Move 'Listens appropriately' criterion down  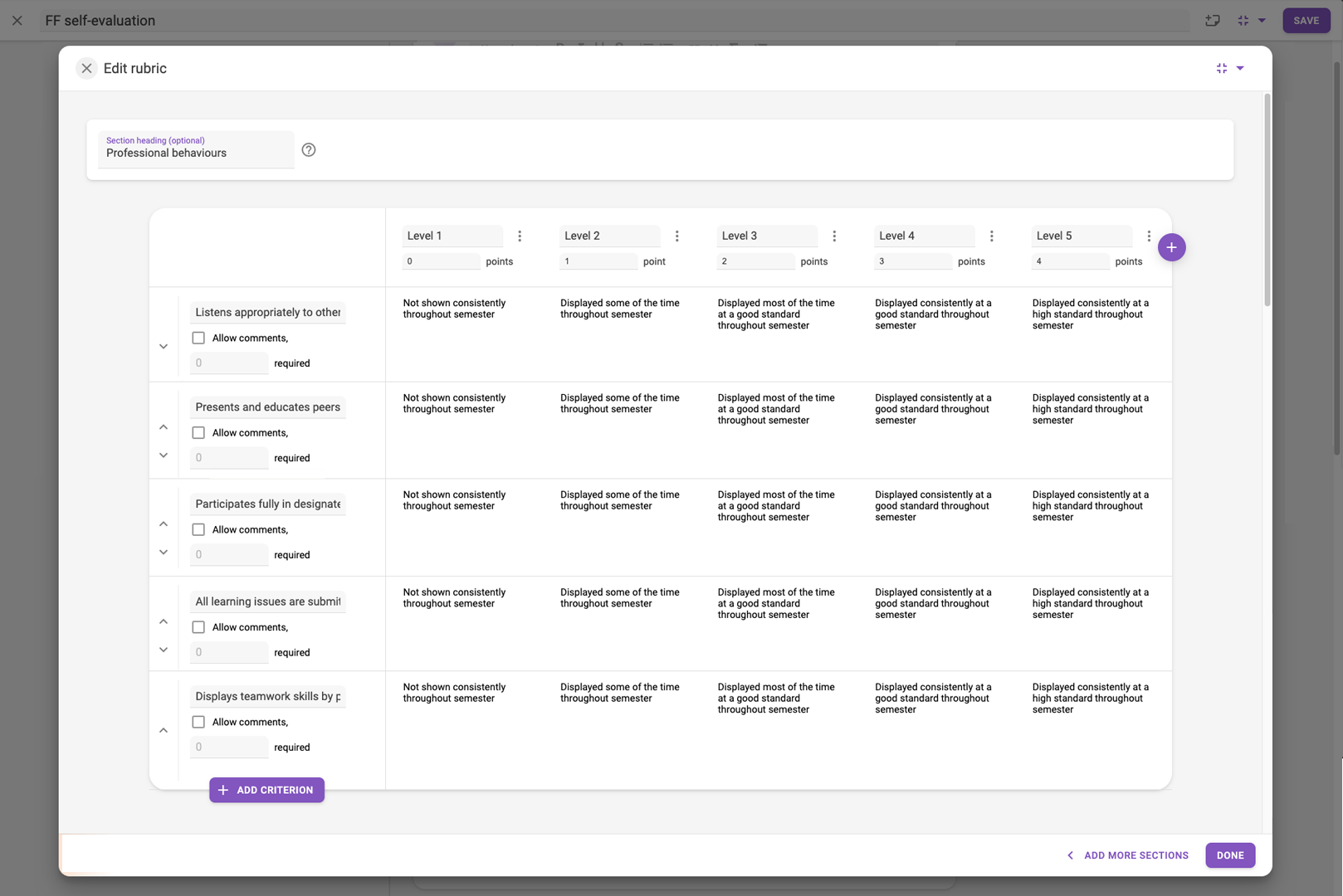[x=164, y=346]
